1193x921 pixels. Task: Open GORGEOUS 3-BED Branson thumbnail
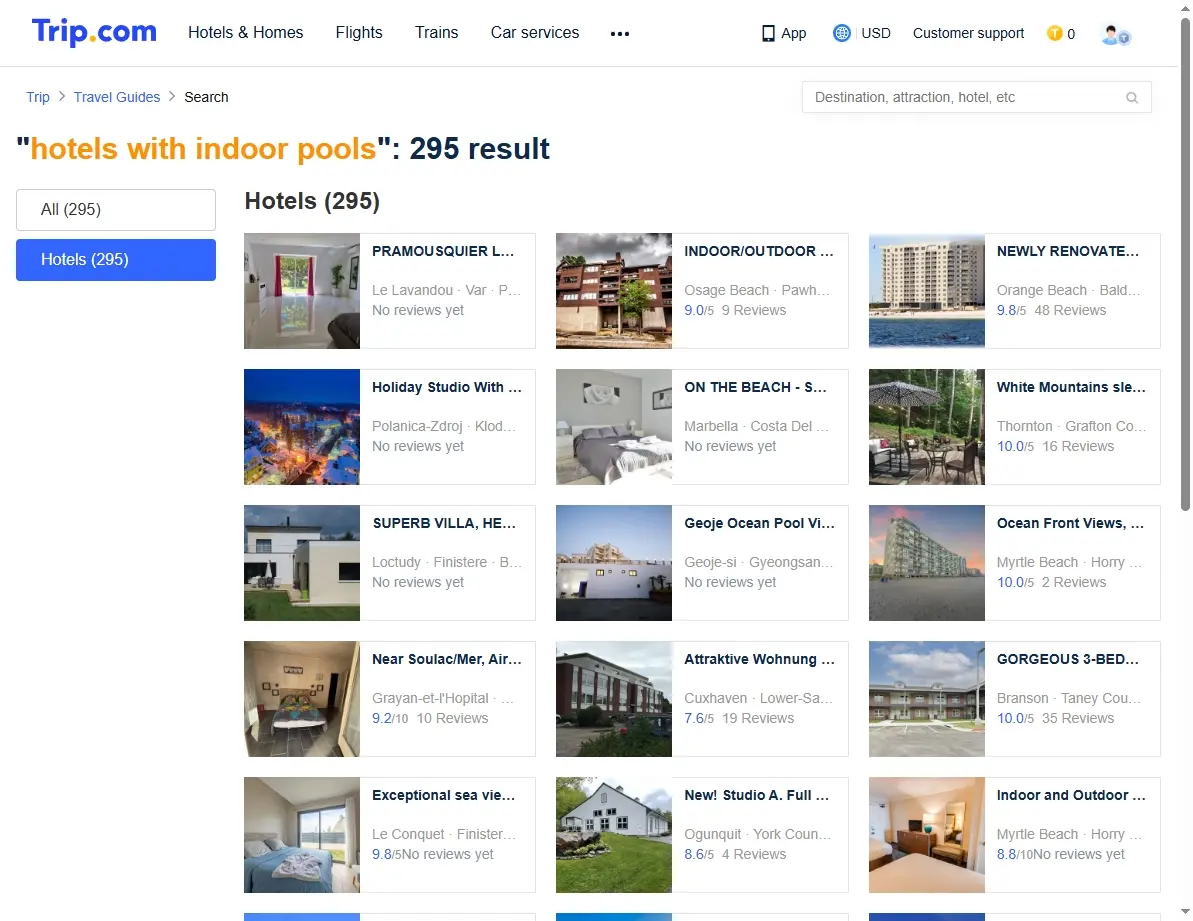927,700
